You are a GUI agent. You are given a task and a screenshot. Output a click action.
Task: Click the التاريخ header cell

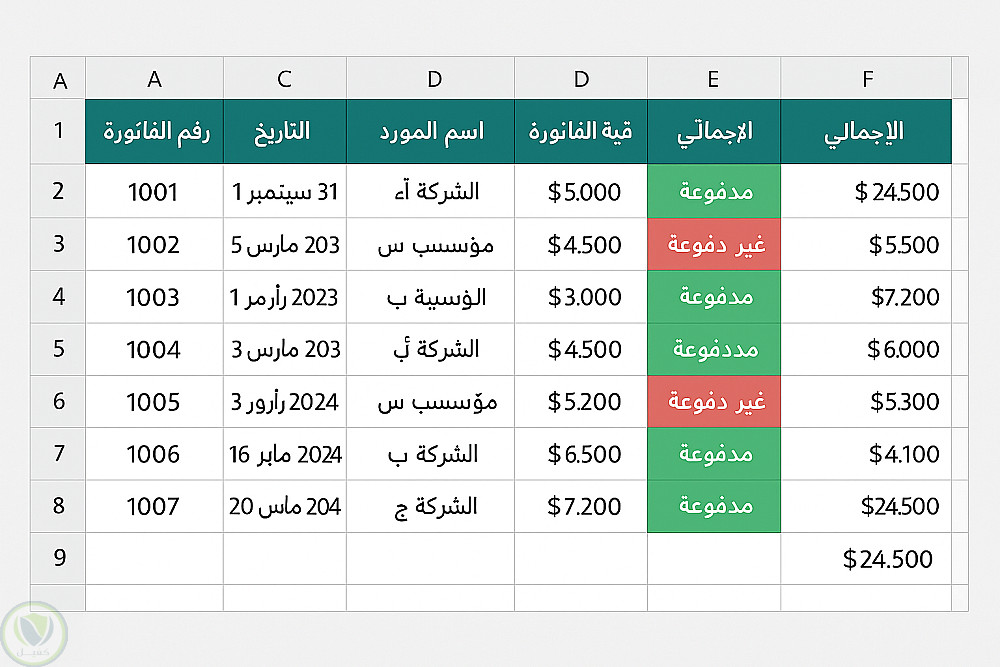pyautogui.click(x=285, y=131)
